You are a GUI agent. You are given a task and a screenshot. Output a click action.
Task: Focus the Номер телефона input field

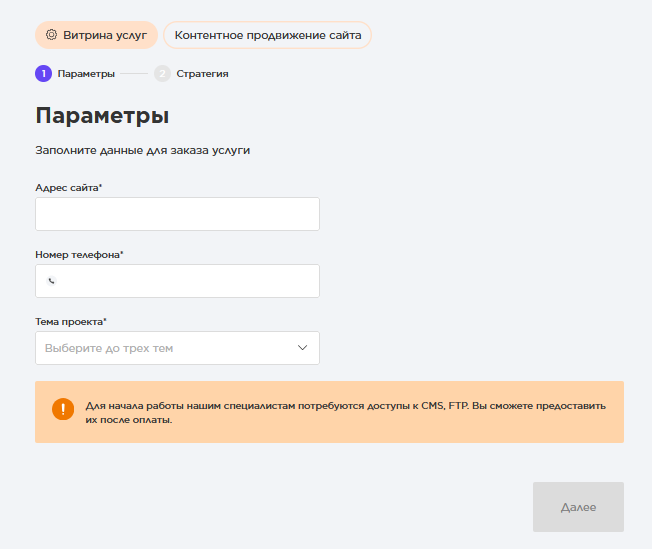pos(187,281)
